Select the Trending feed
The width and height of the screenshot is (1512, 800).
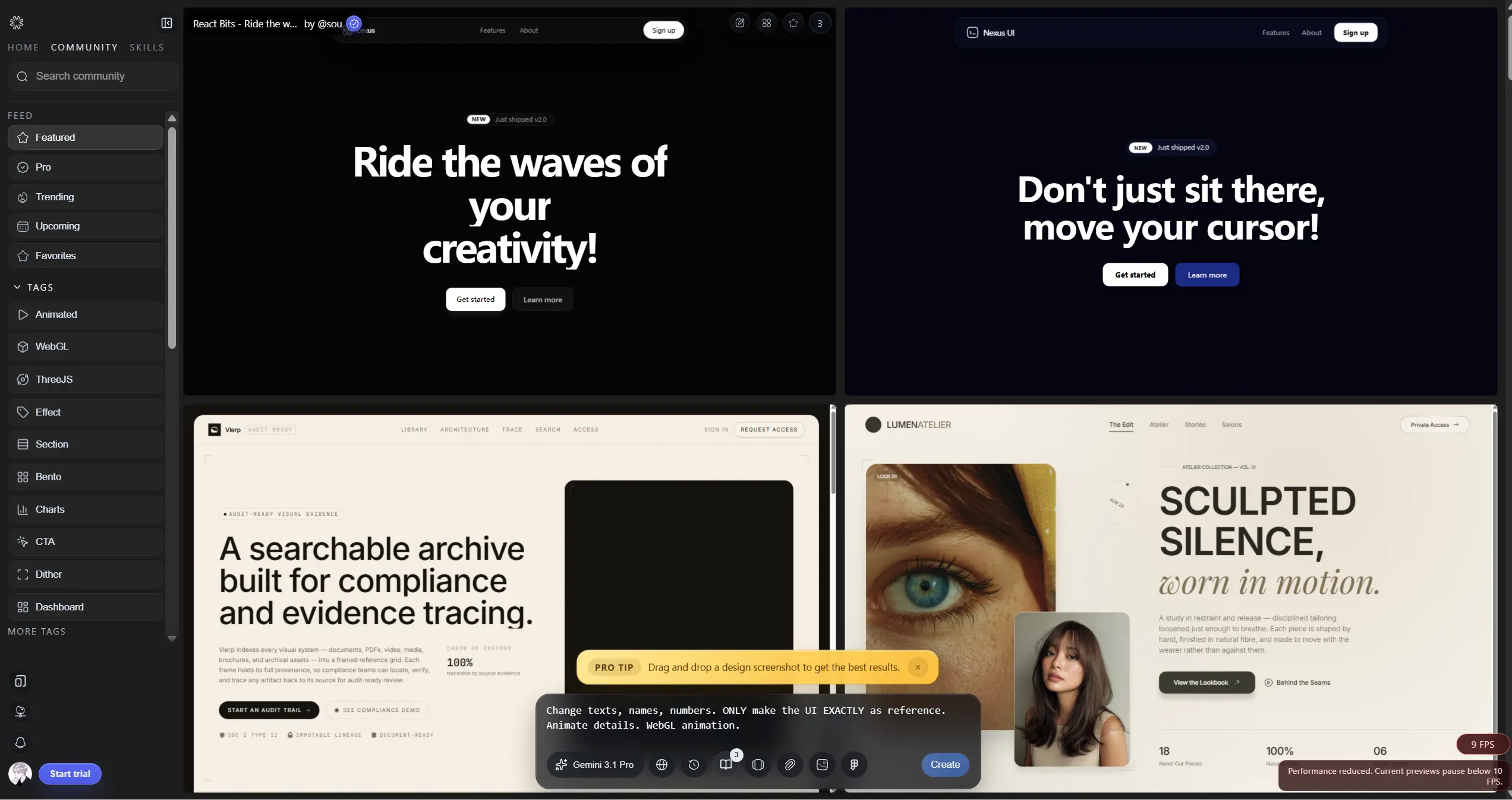[86, 197]
